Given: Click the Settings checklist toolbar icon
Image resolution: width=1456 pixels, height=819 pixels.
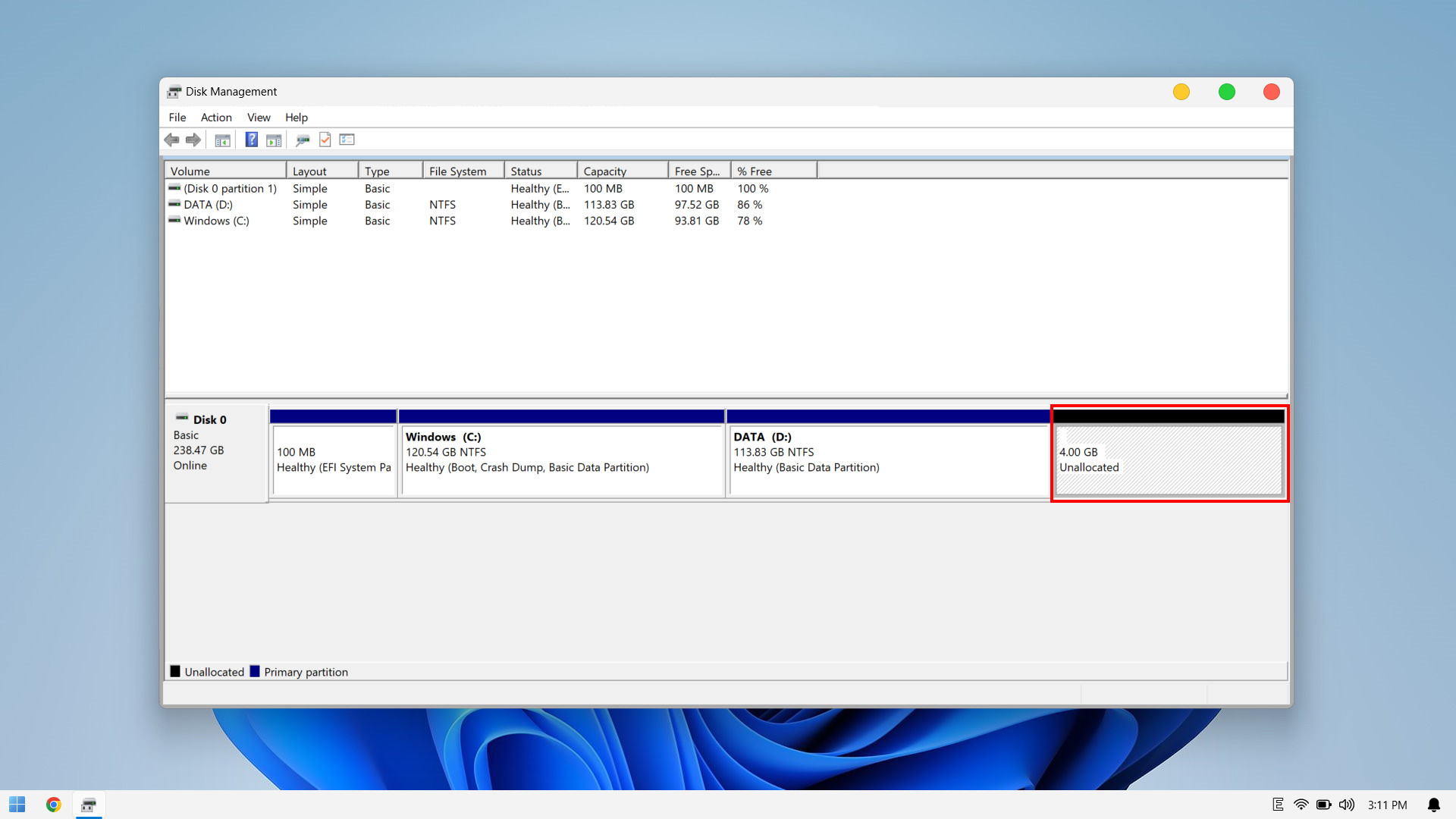Looking at the screenshot, I should [x=347, y=140].
